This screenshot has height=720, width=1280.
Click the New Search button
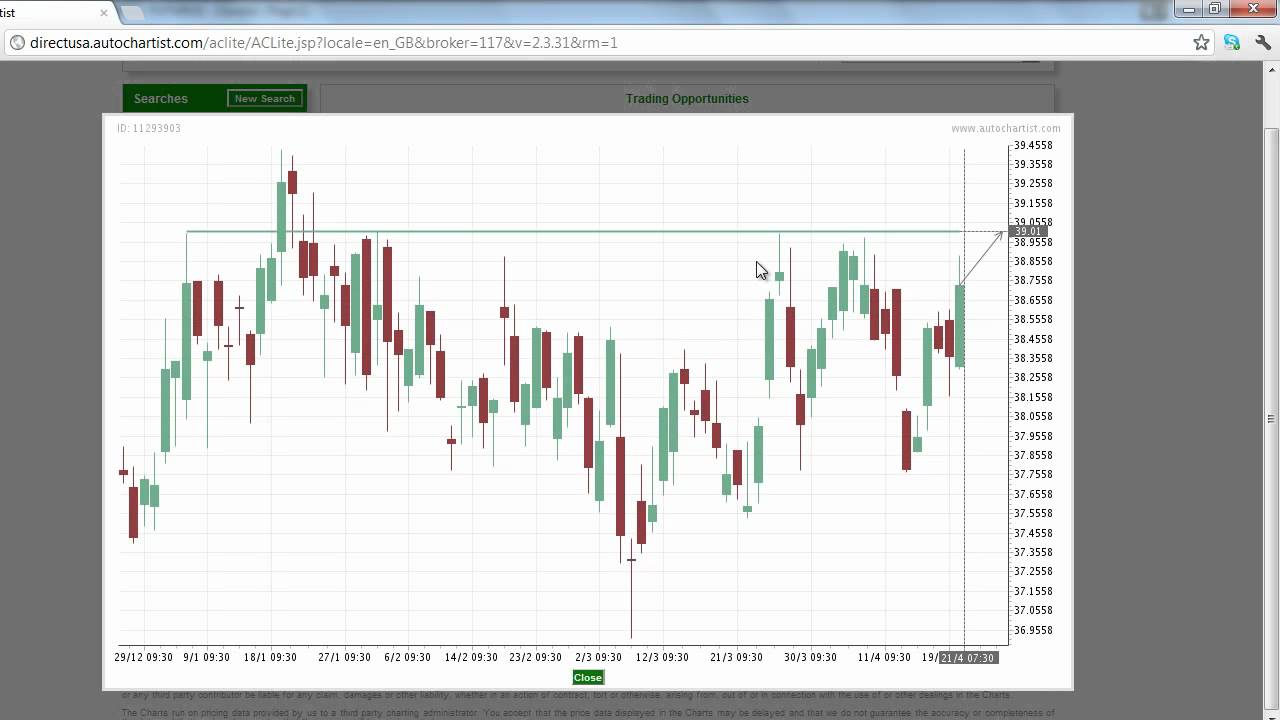tap(265, 98)
